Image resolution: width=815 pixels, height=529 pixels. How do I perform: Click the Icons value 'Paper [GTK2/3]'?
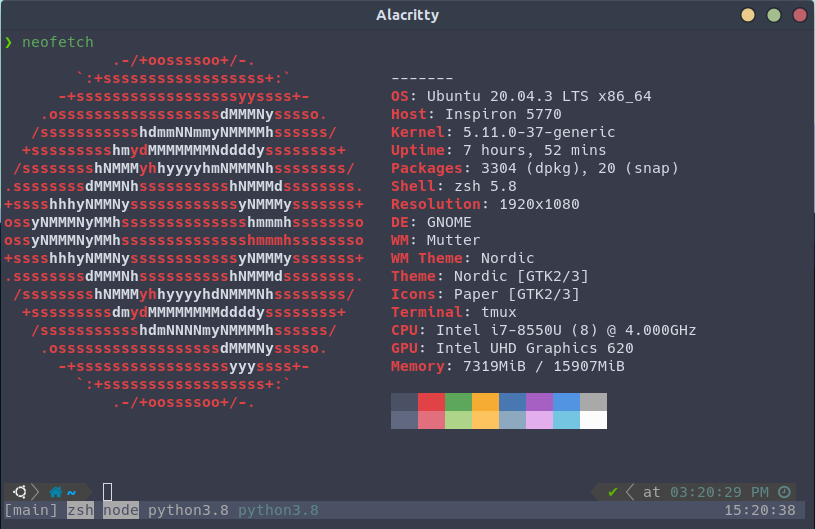click(517, 294)
